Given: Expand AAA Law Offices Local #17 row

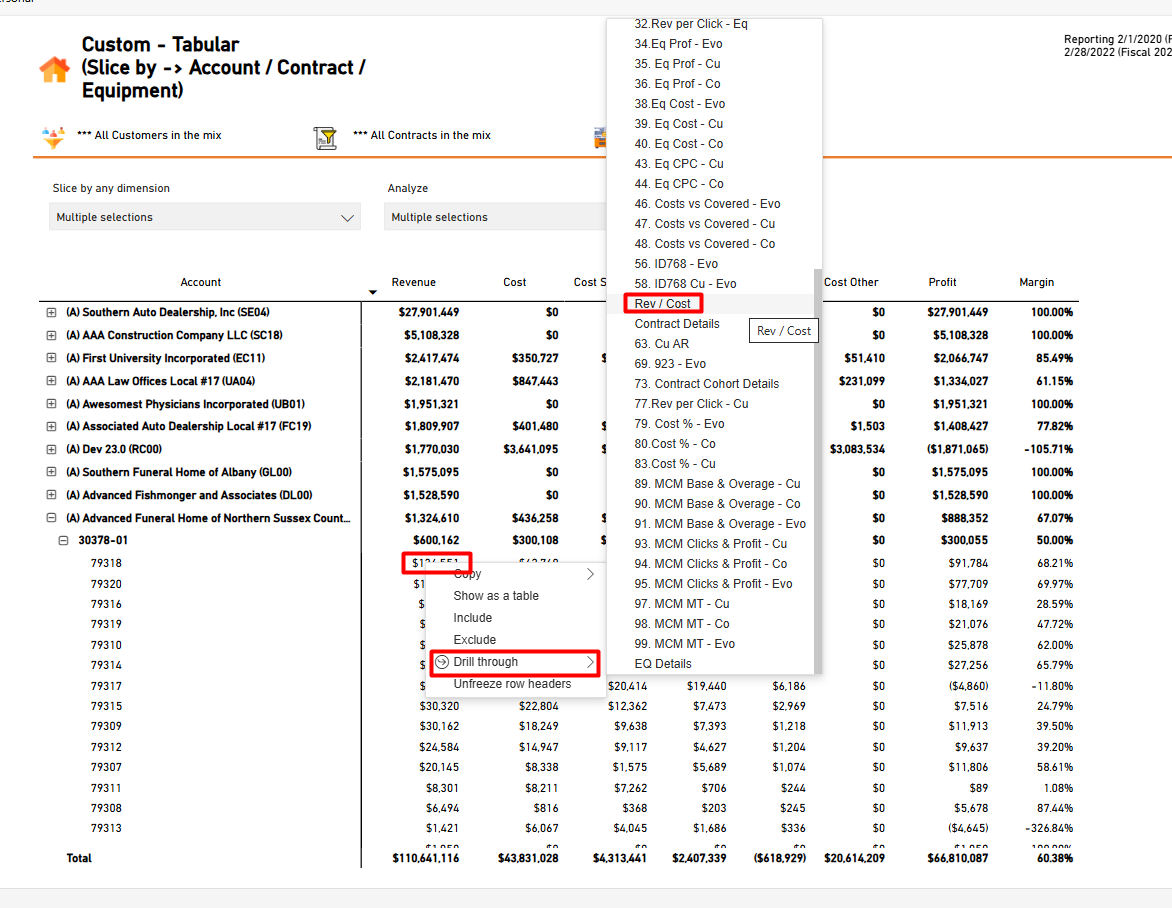Looking at the screenshot, I should [x=51, y=381].
